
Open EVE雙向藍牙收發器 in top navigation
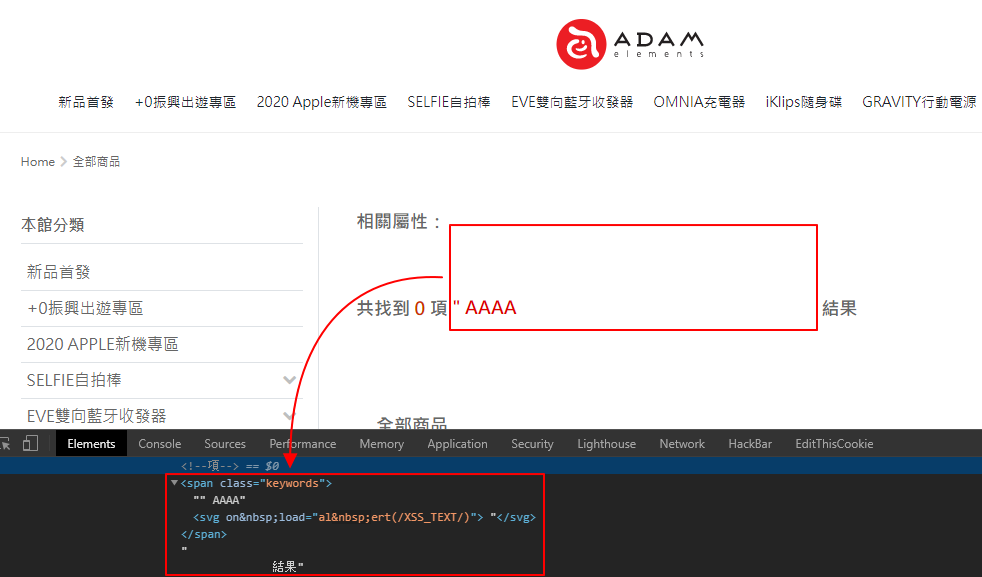pyautogui.click(x=572, y=102)
